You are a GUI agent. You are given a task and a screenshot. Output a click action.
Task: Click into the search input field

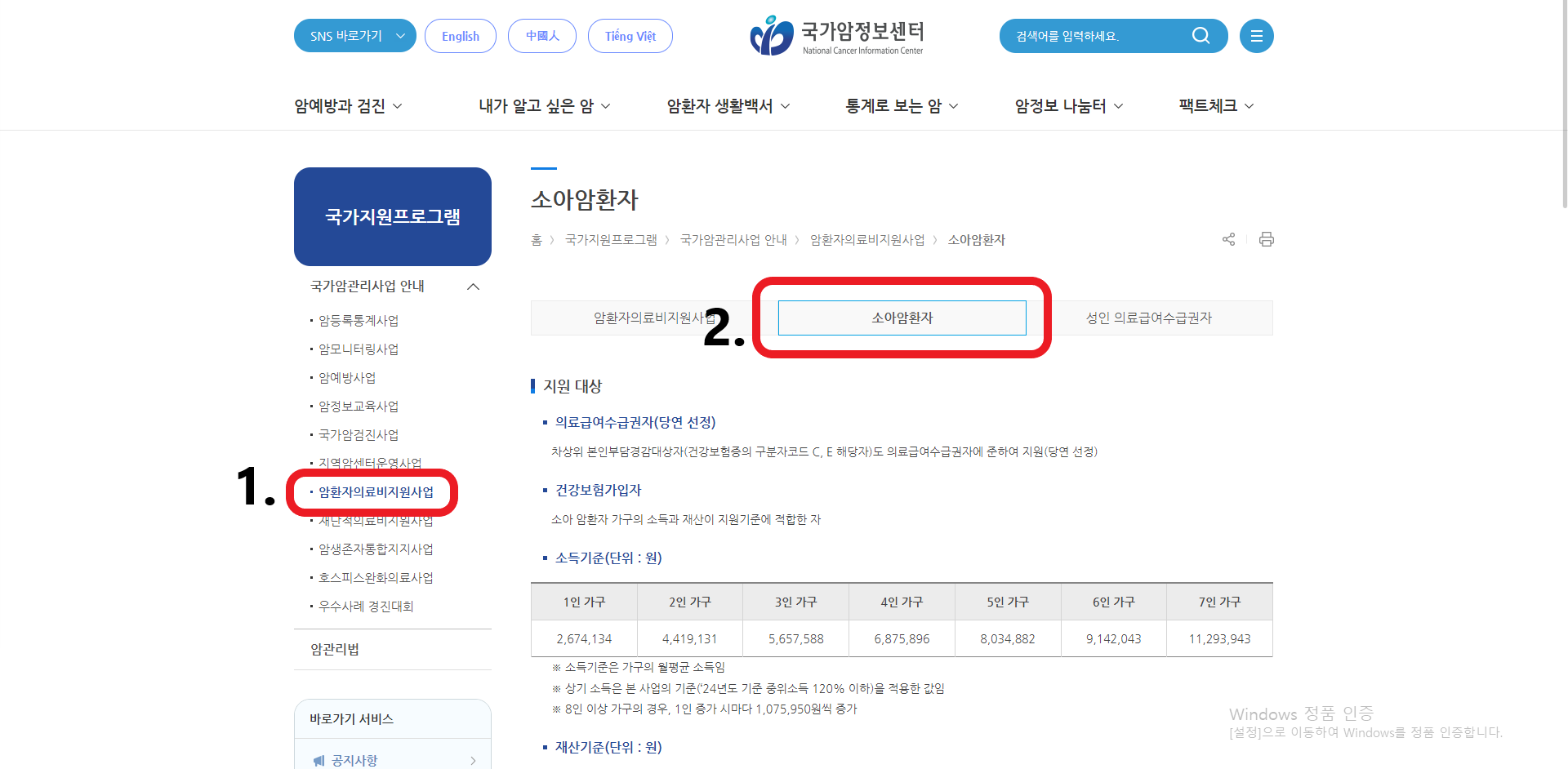1086,35
